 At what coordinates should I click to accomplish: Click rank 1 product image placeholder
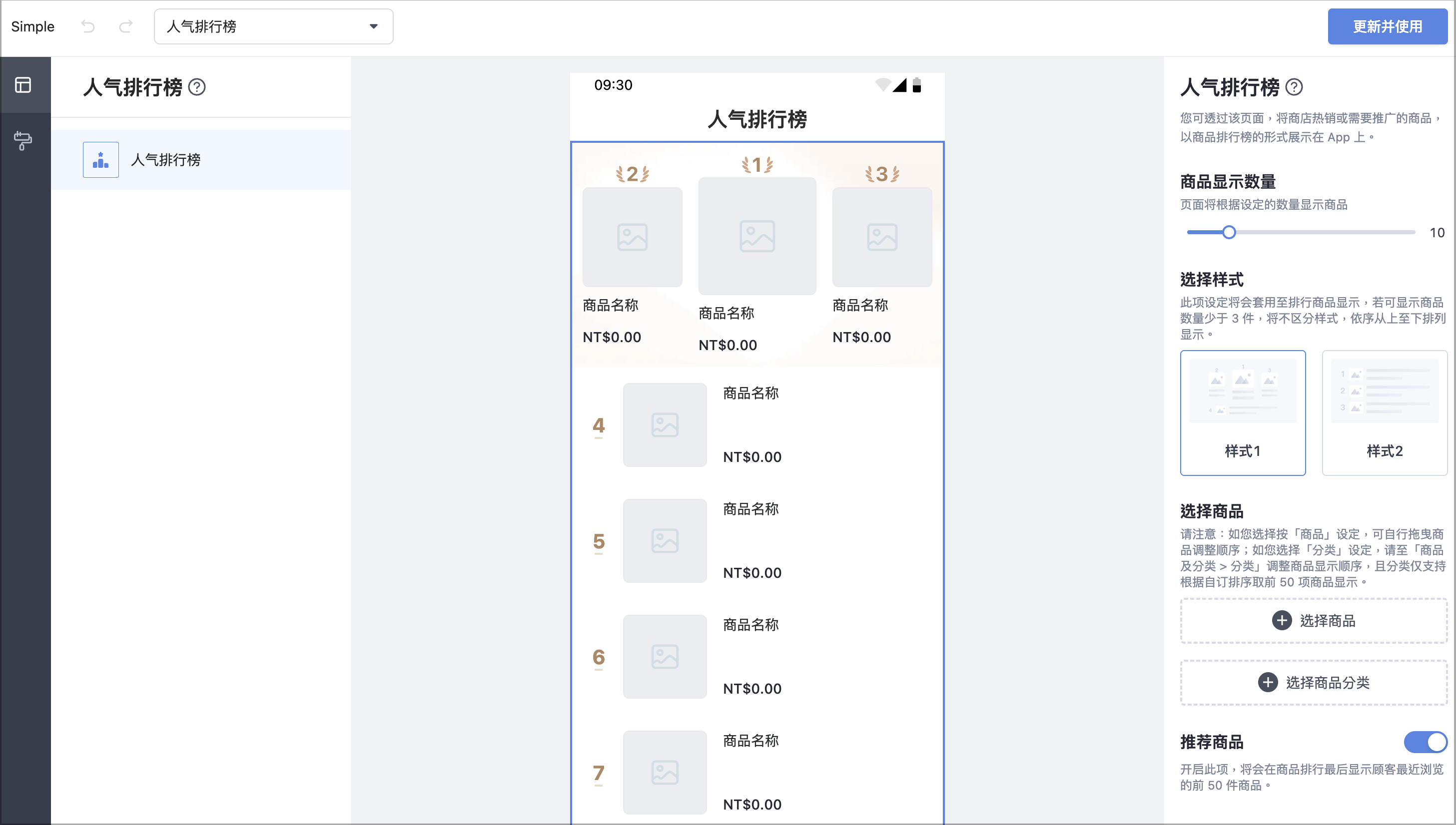[x=757, y=236]
